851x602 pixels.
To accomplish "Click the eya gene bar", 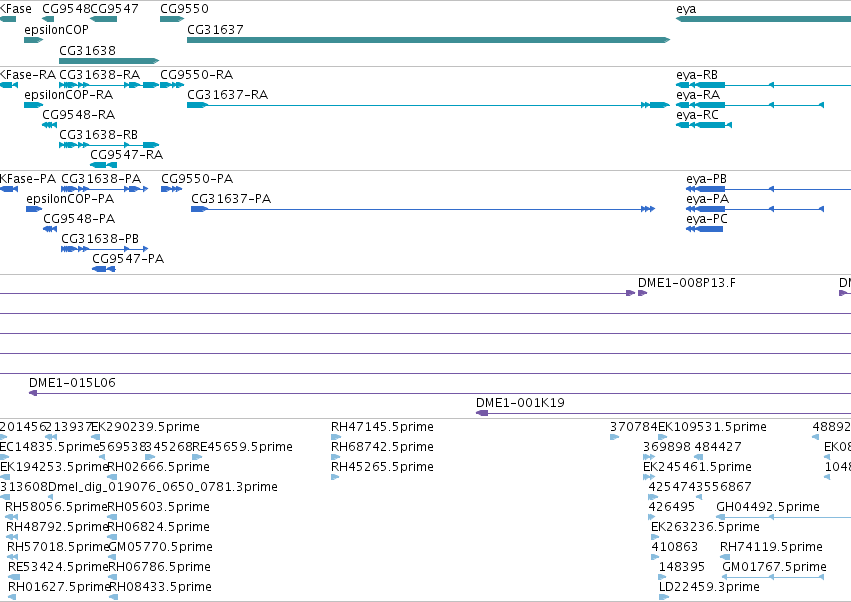I will [763, 19].
